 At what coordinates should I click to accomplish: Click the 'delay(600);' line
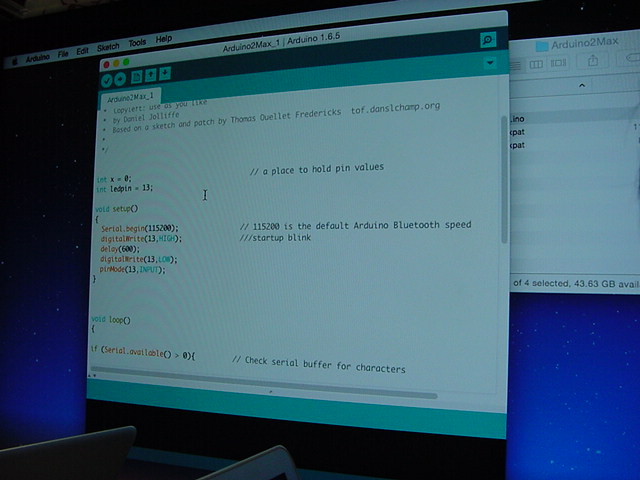[x=120, y=249]
